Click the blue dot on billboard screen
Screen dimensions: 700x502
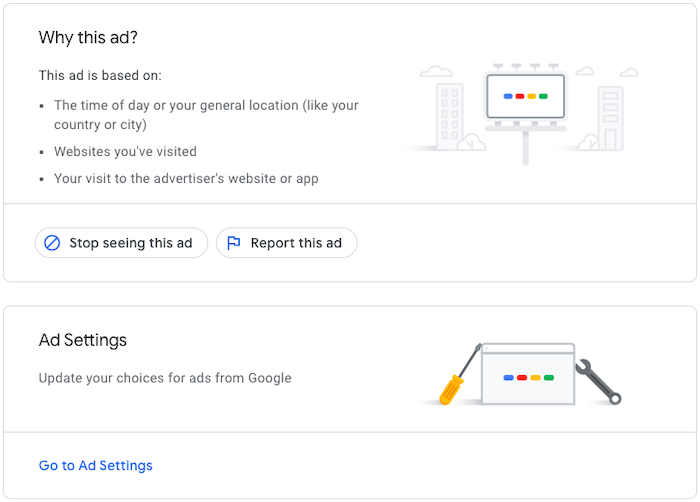point(508,96)
